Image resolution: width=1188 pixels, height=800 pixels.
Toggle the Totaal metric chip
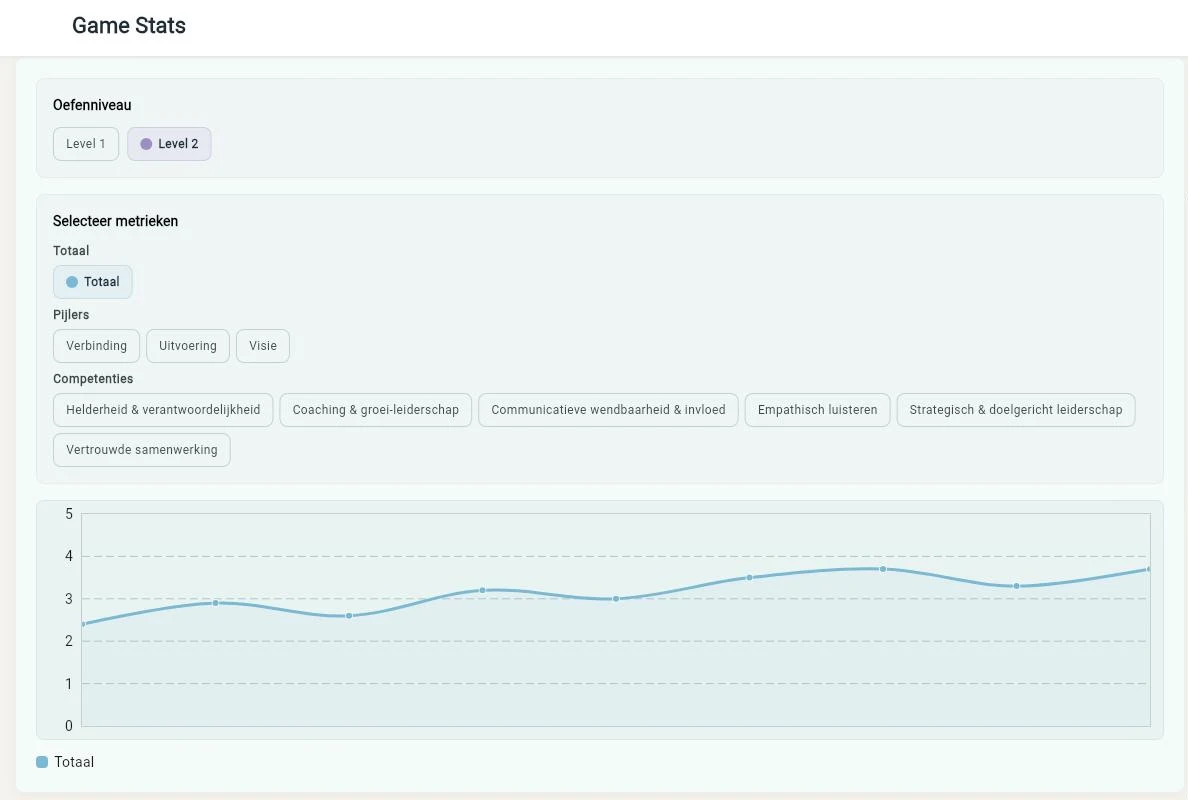[92, 282]
